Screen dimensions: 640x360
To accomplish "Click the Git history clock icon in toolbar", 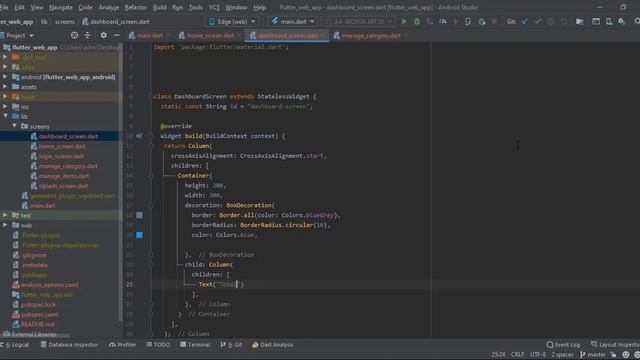I will 551,22.
